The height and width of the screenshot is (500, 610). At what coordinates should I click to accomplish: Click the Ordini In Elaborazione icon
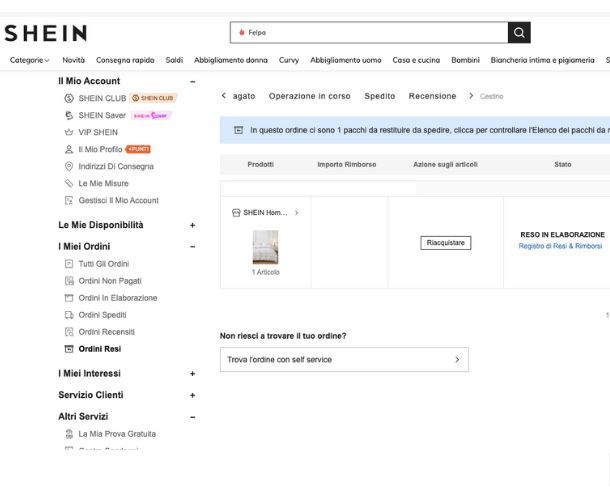click(x=69, y=298)
